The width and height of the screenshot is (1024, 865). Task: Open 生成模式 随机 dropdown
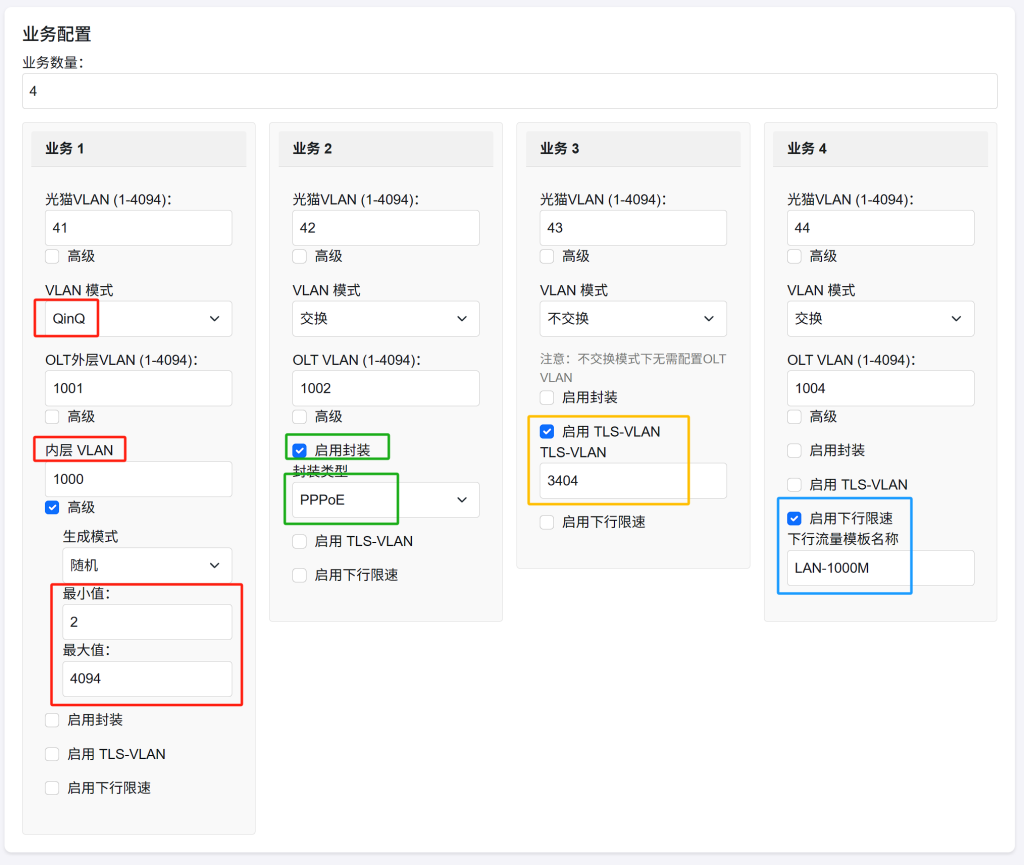pos(147,565)
